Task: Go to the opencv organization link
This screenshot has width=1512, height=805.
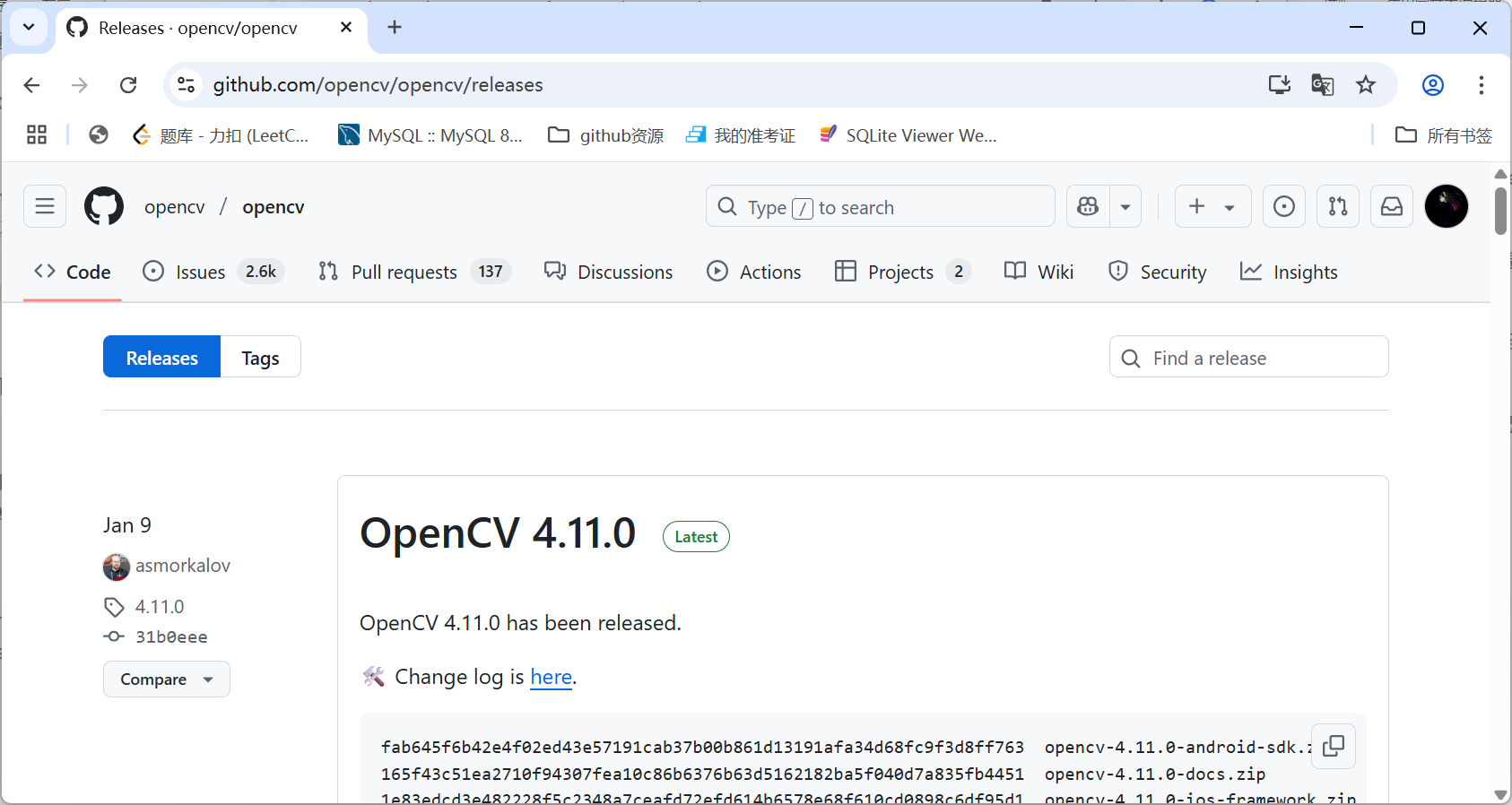Action: 175,207
